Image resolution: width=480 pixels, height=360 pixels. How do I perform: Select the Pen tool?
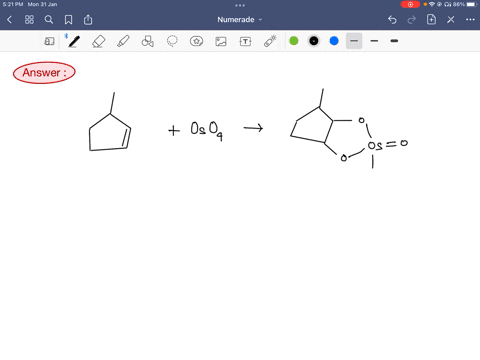74,41
